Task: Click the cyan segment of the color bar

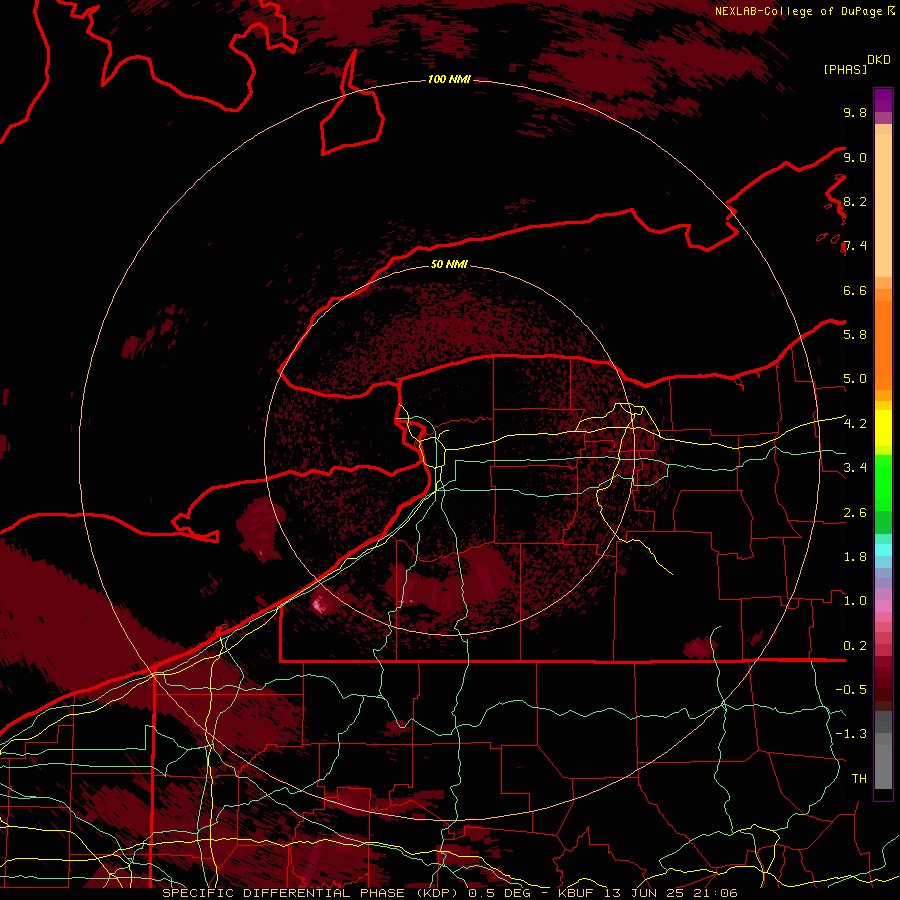Action: click(x=883, y=549)
